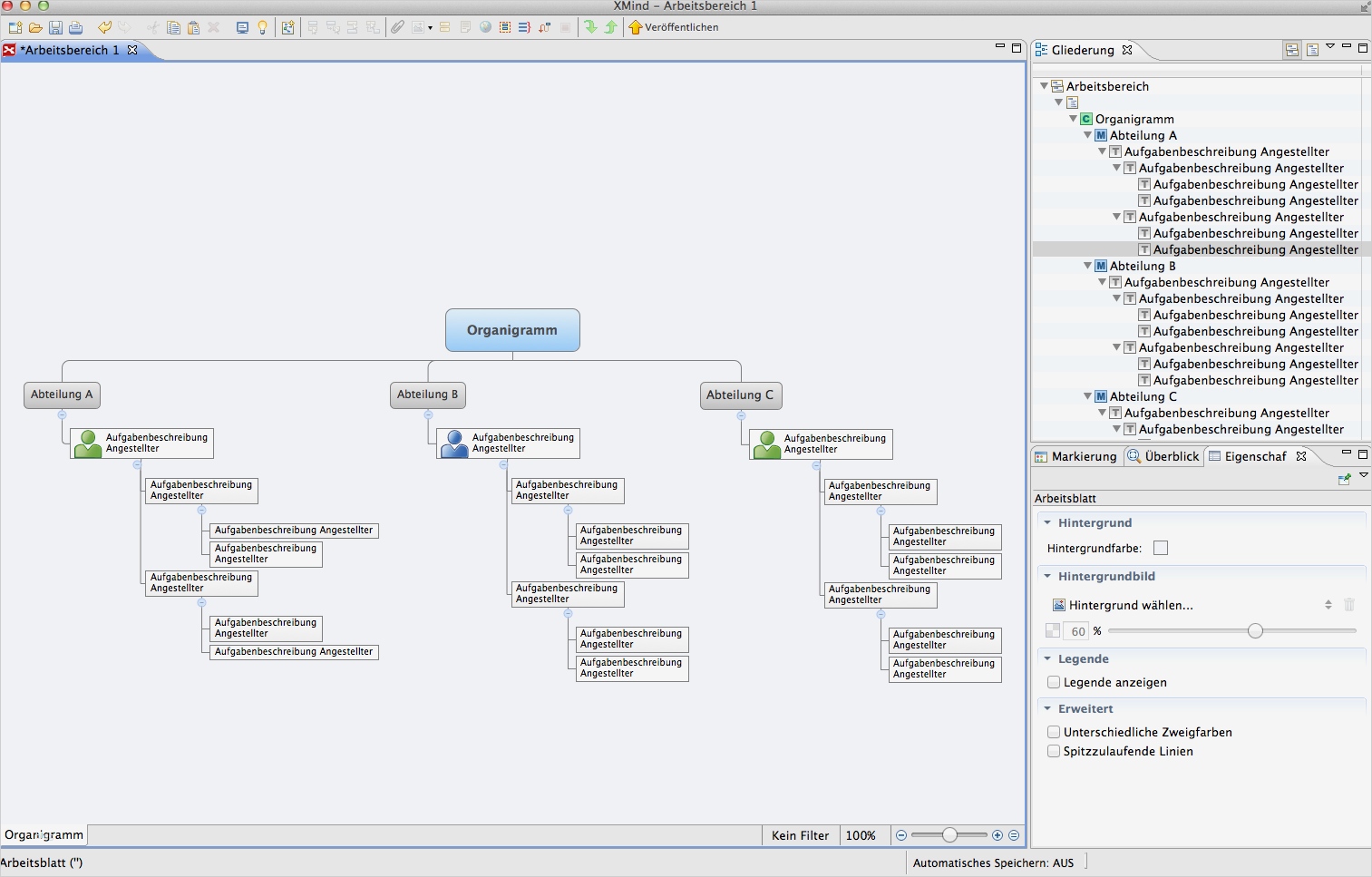Click the zoom-in plus icon
This screenshot has height=877, width=1372.
click(997, 835)
